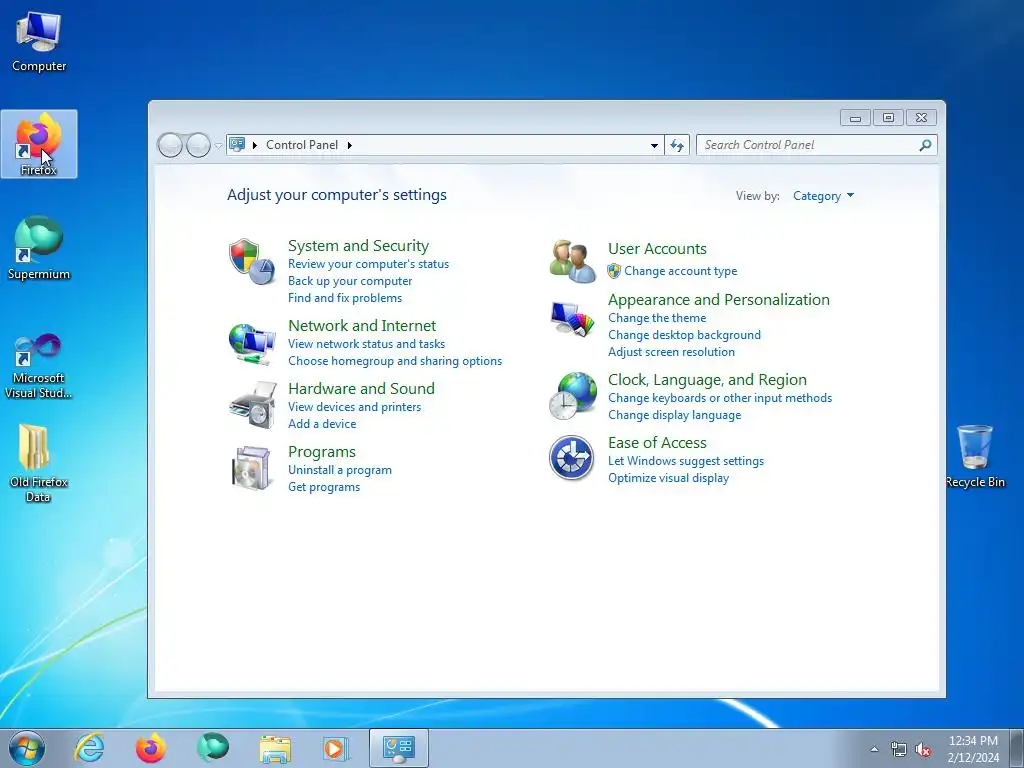Viewport: 1024px width, 768px height.
Task: Launch Internet Explorer from the taskbar
Action: pyautogui.click(x=89, y=748)
